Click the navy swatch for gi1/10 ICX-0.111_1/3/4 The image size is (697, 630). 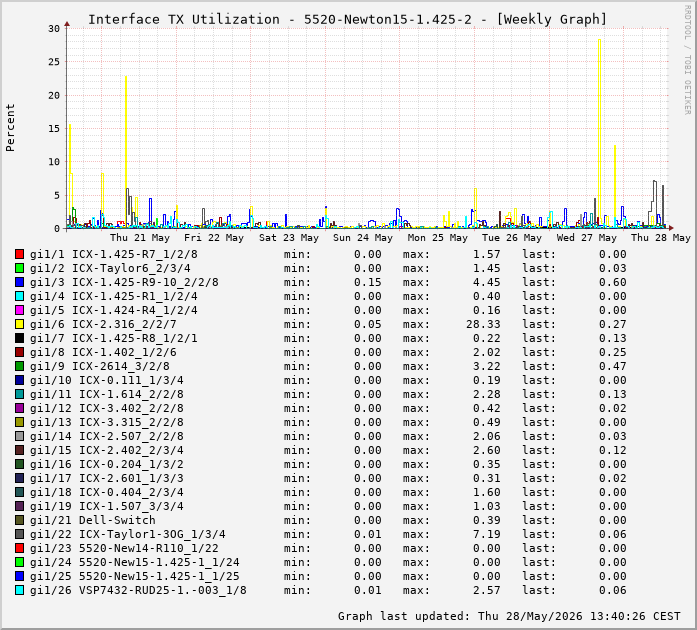(19, 380)
